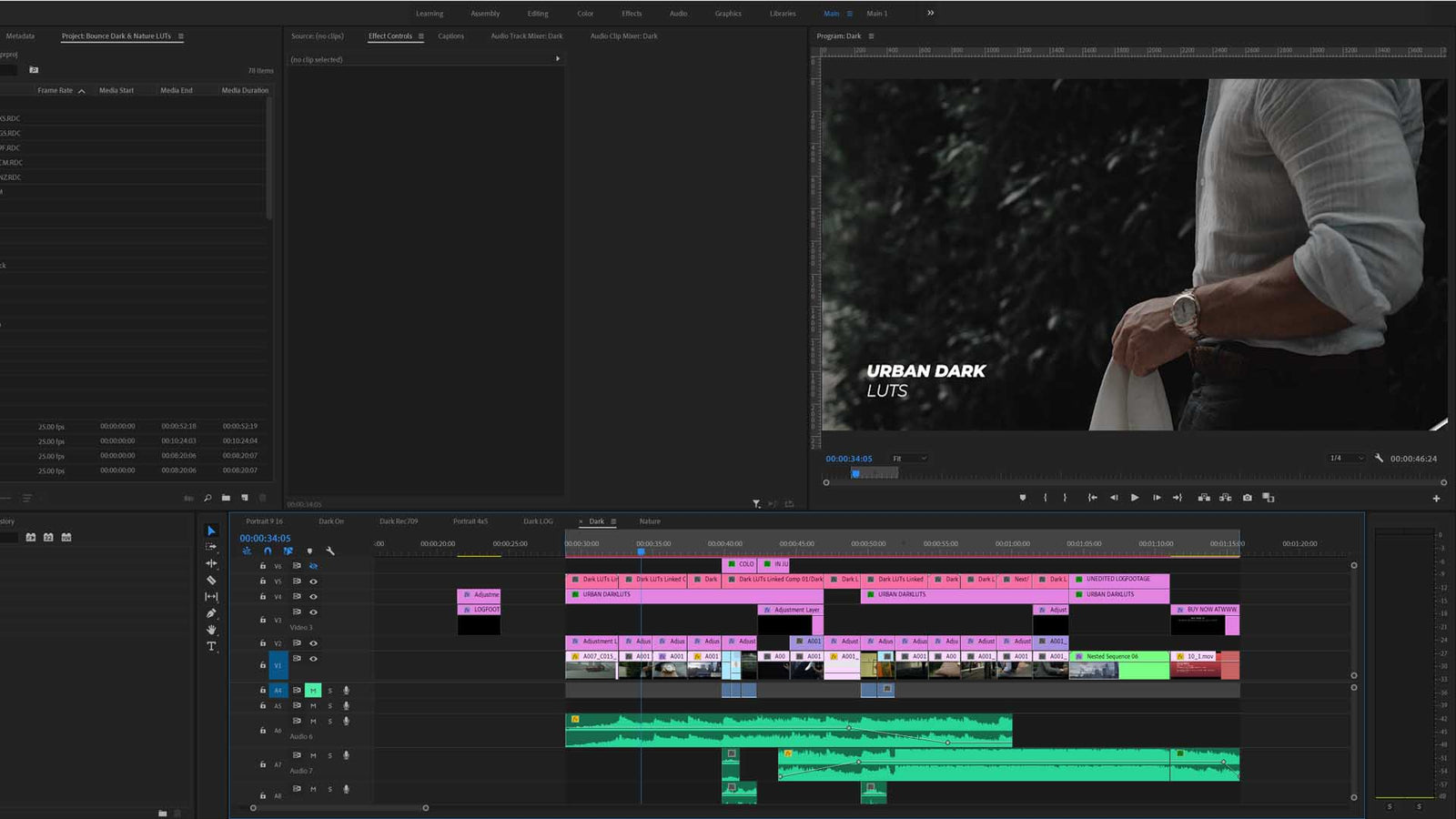The width and height of the screenshot is (1456, 819).
Task: Click the Add Marker button below the program preview
Action: (1023, 498)
